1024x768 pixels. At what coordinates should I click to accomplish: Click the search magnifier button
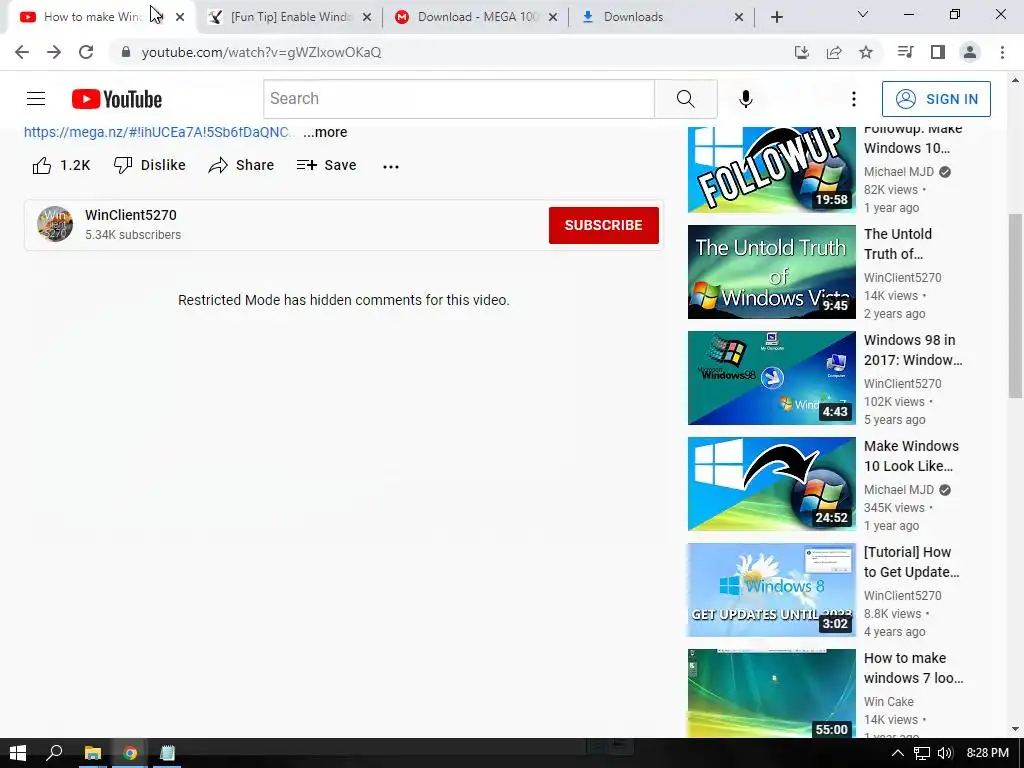[x=686, y=99]
